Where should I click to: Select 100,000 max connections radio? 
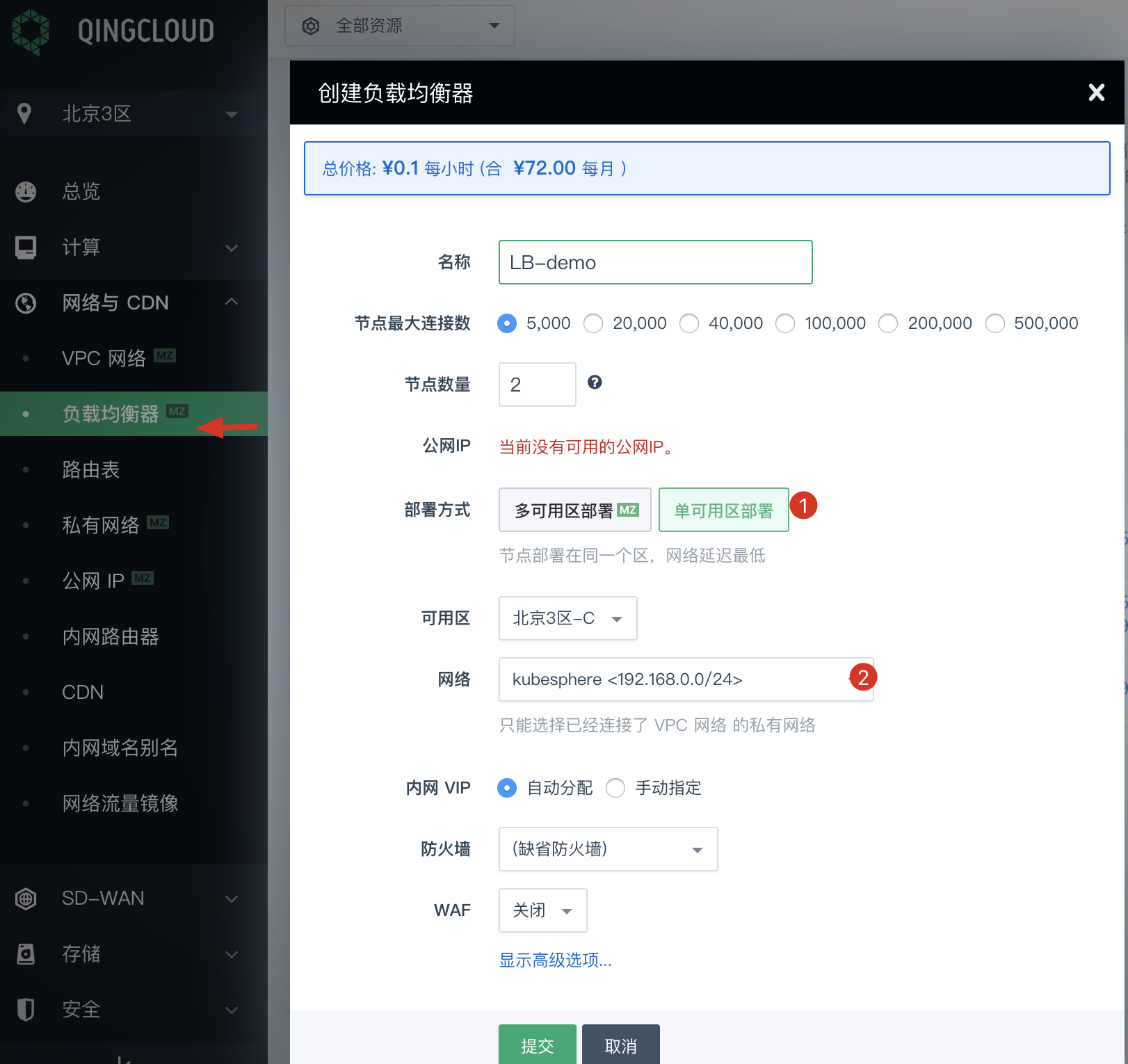click(x=785, y=323)
